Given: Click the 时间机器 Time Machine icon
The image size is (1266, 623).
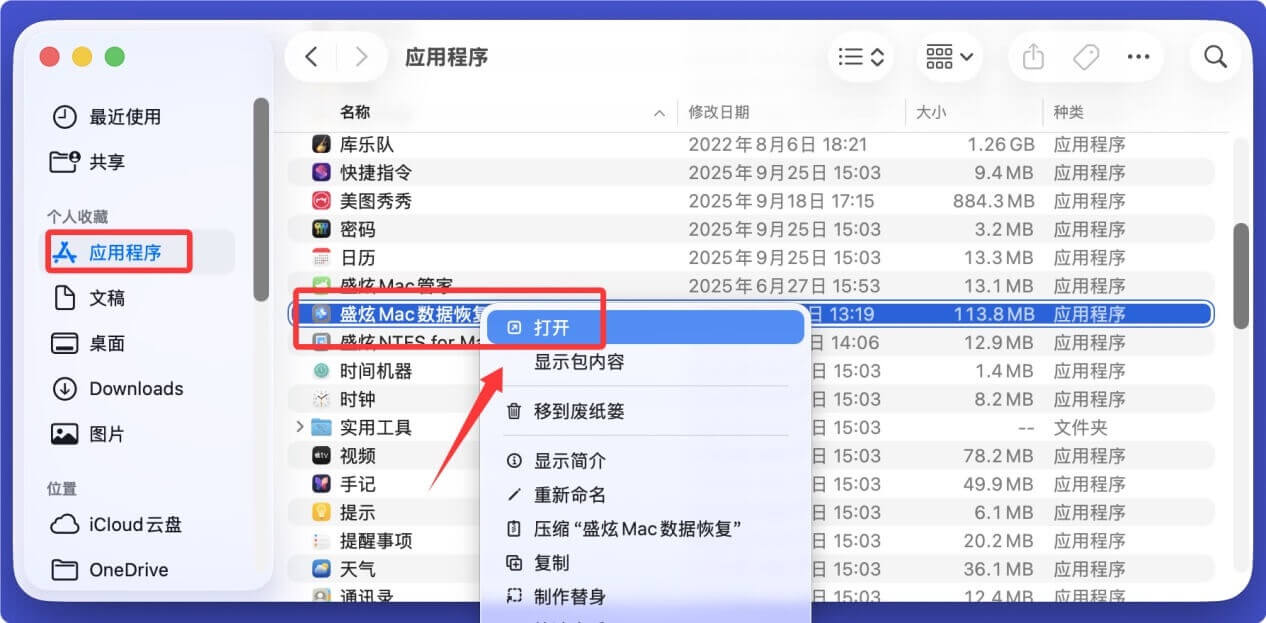Looking at the screenshot, I should [x=322, y=370].
